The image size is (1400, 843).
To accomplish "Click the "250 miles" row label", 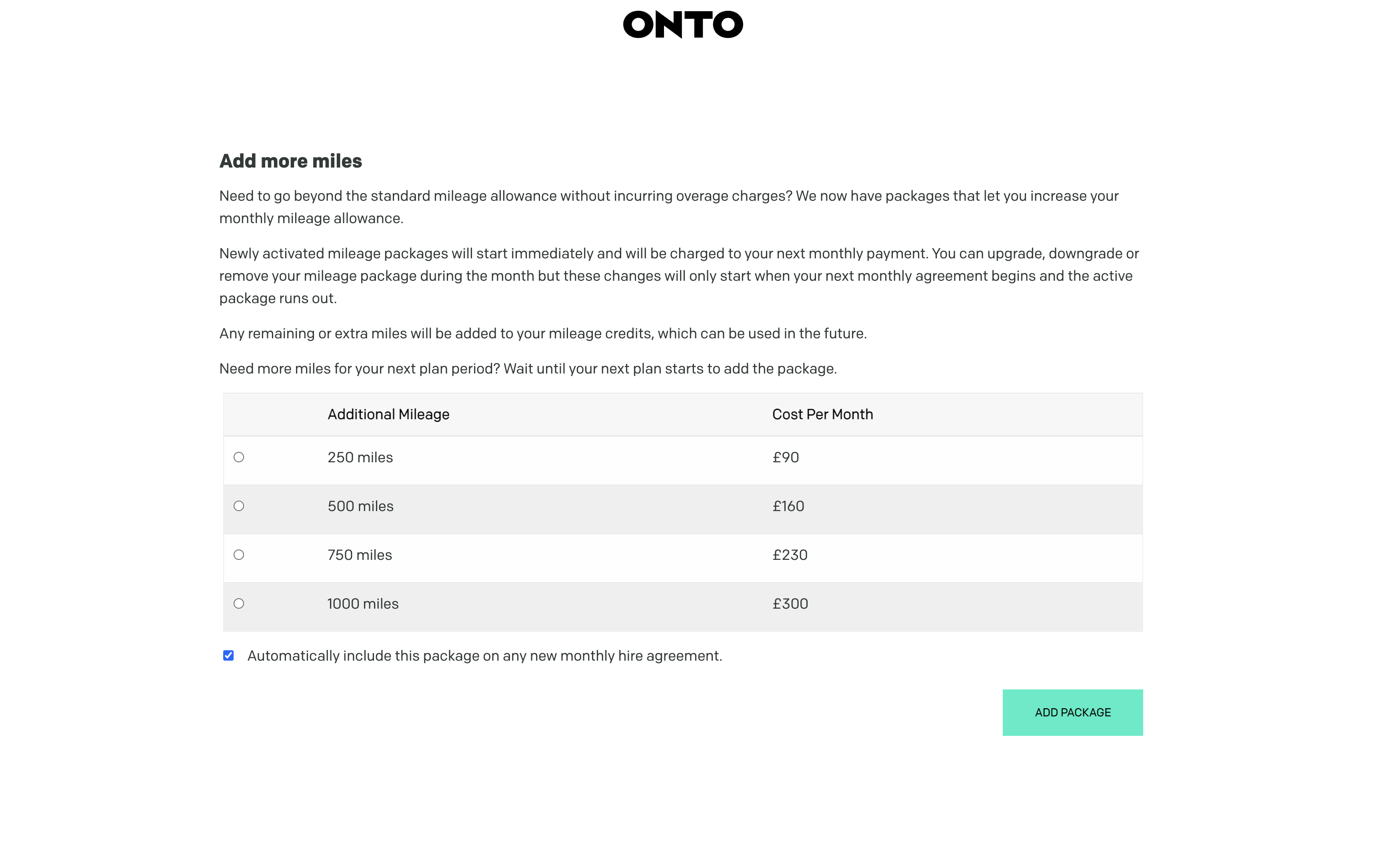I will 360,457.
